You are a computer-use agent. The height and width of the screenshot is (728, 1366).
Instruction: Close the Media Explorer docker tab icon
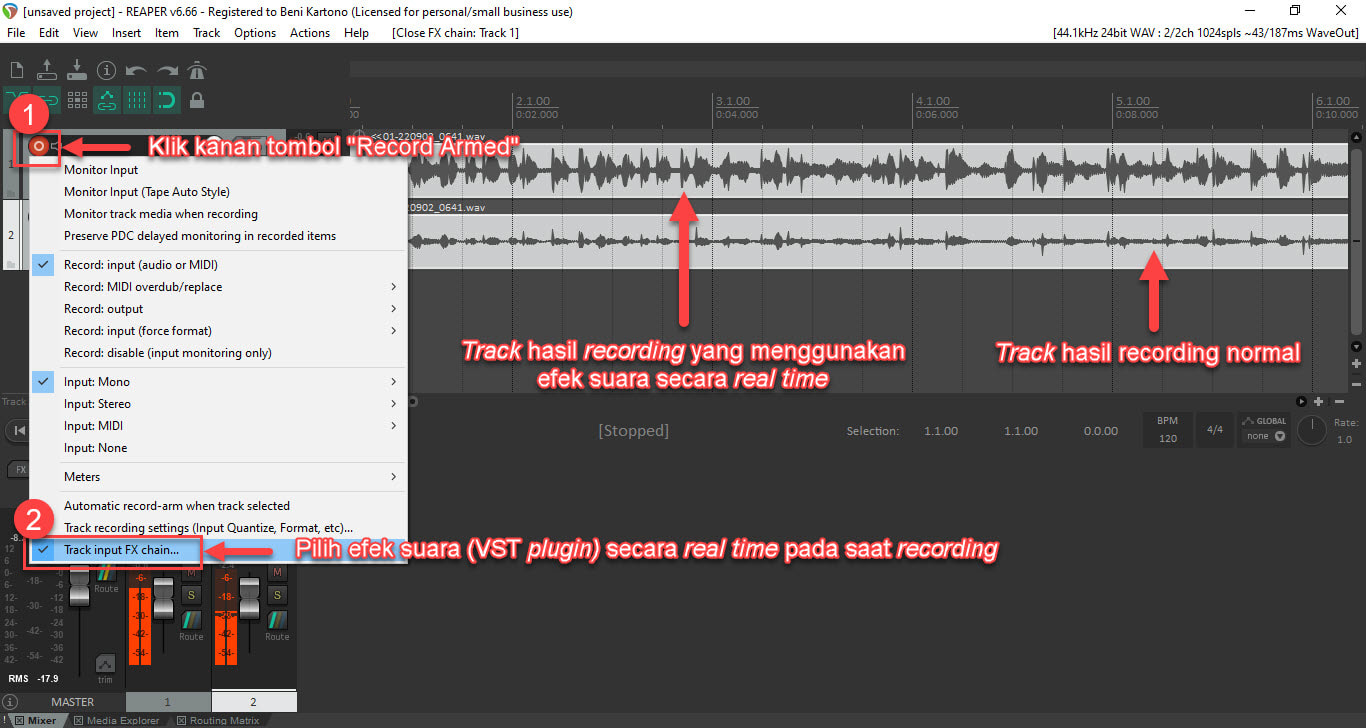click(80, 721)
